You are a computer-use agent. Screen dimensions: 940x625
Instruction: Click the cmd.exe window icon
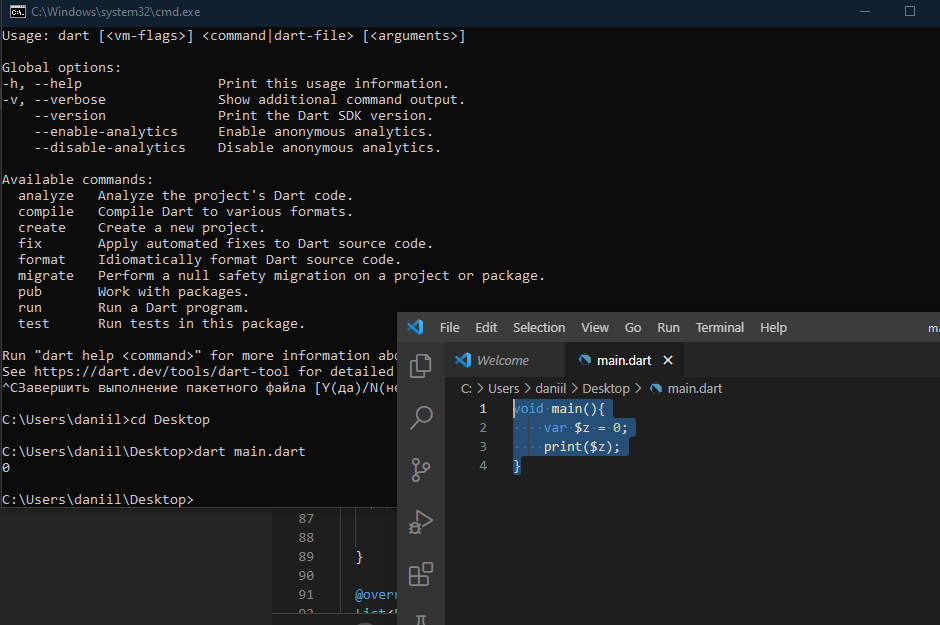17,11
